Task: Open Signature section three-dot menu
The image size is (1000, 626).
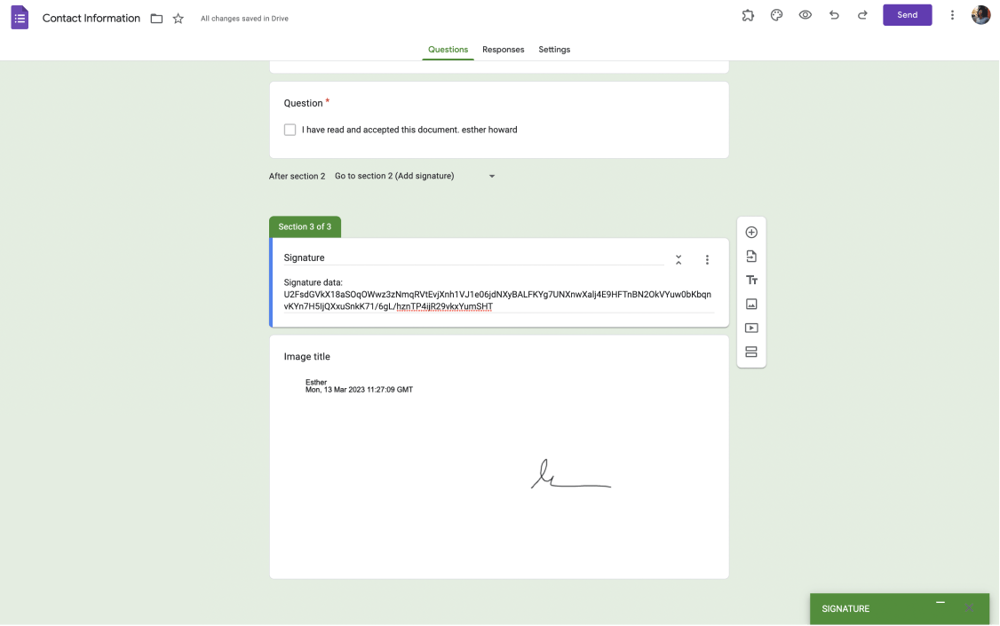Action: 707,259
